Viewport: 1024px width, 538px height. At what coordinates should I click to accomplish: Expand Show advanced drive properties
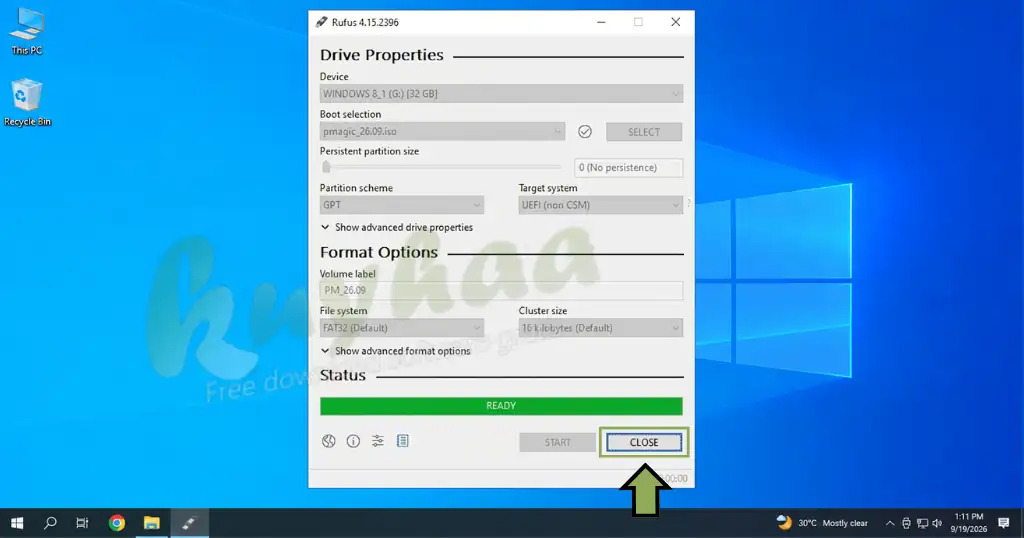point(396,227)
